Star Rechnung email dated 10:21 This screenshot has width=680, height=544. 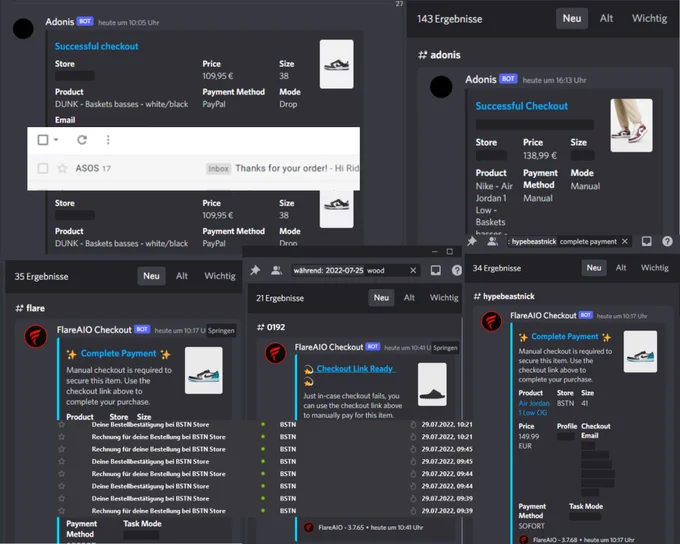(62, 437)
